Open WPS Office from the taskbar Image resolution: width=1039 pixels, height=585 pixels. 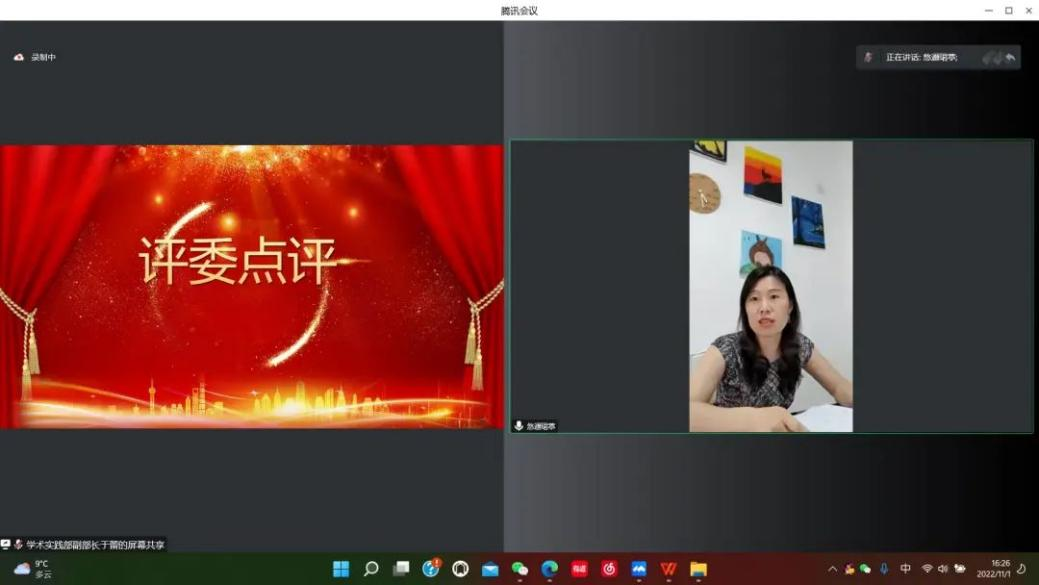pyautogui.click(x=667, y=569)
